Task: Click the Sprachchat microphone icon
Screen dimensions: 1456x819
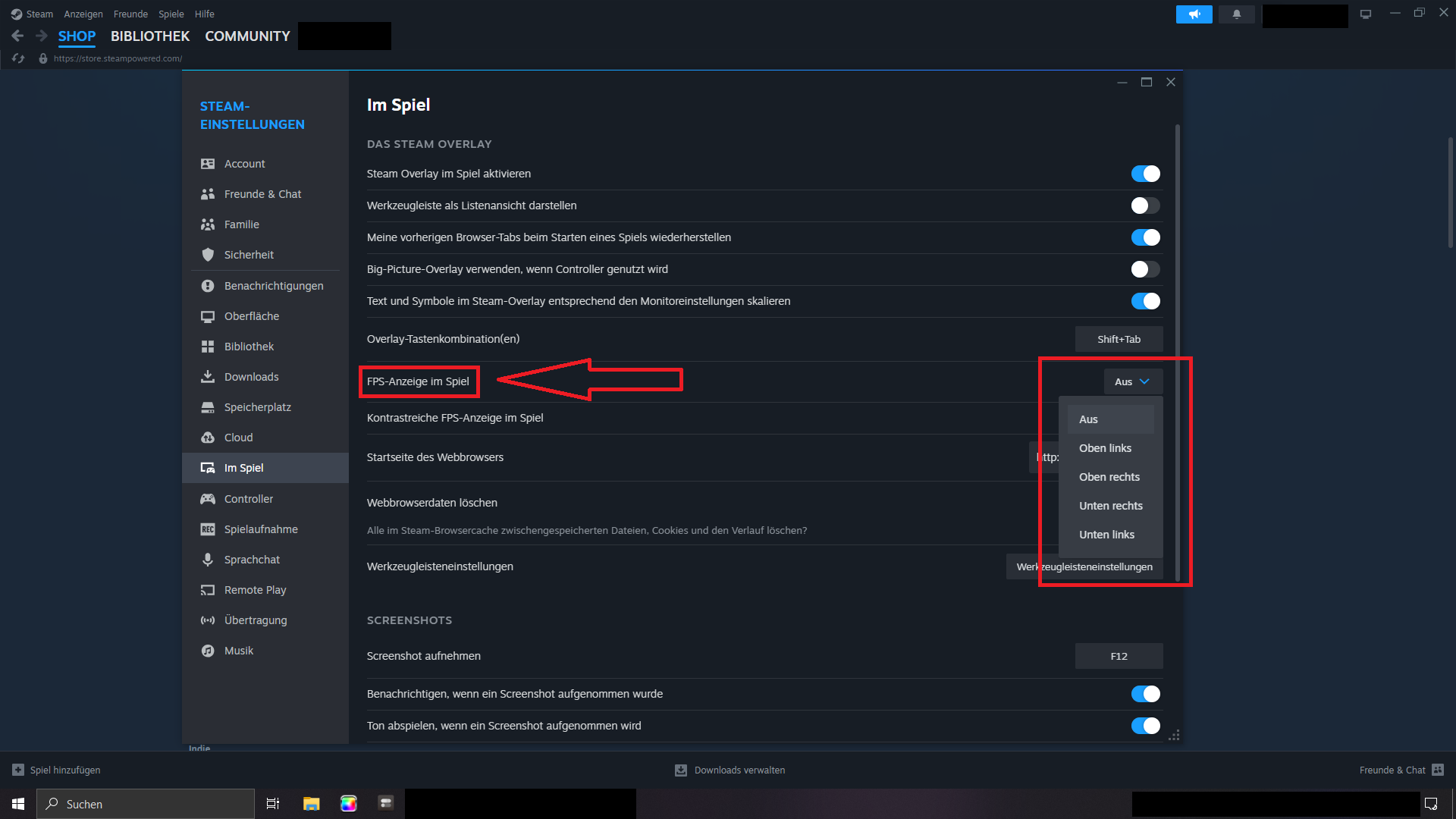Action: tap(208, 560)
